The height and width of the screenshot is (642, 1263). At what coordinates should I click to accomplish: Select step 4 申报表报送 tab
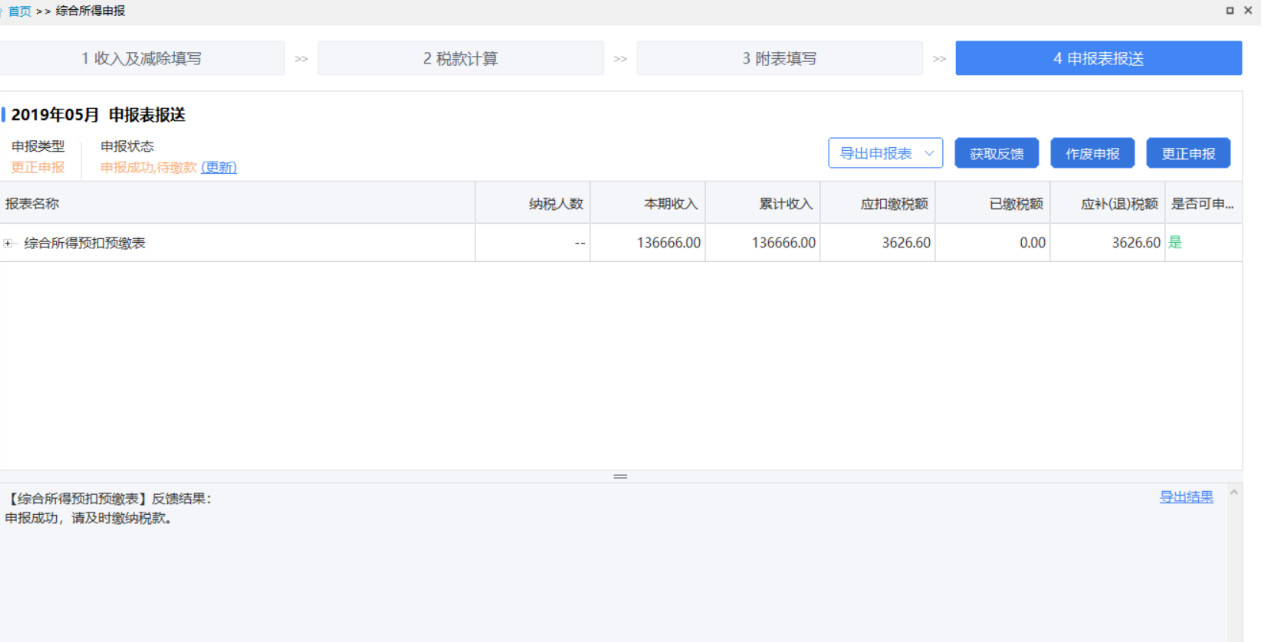click(1098, 58)
